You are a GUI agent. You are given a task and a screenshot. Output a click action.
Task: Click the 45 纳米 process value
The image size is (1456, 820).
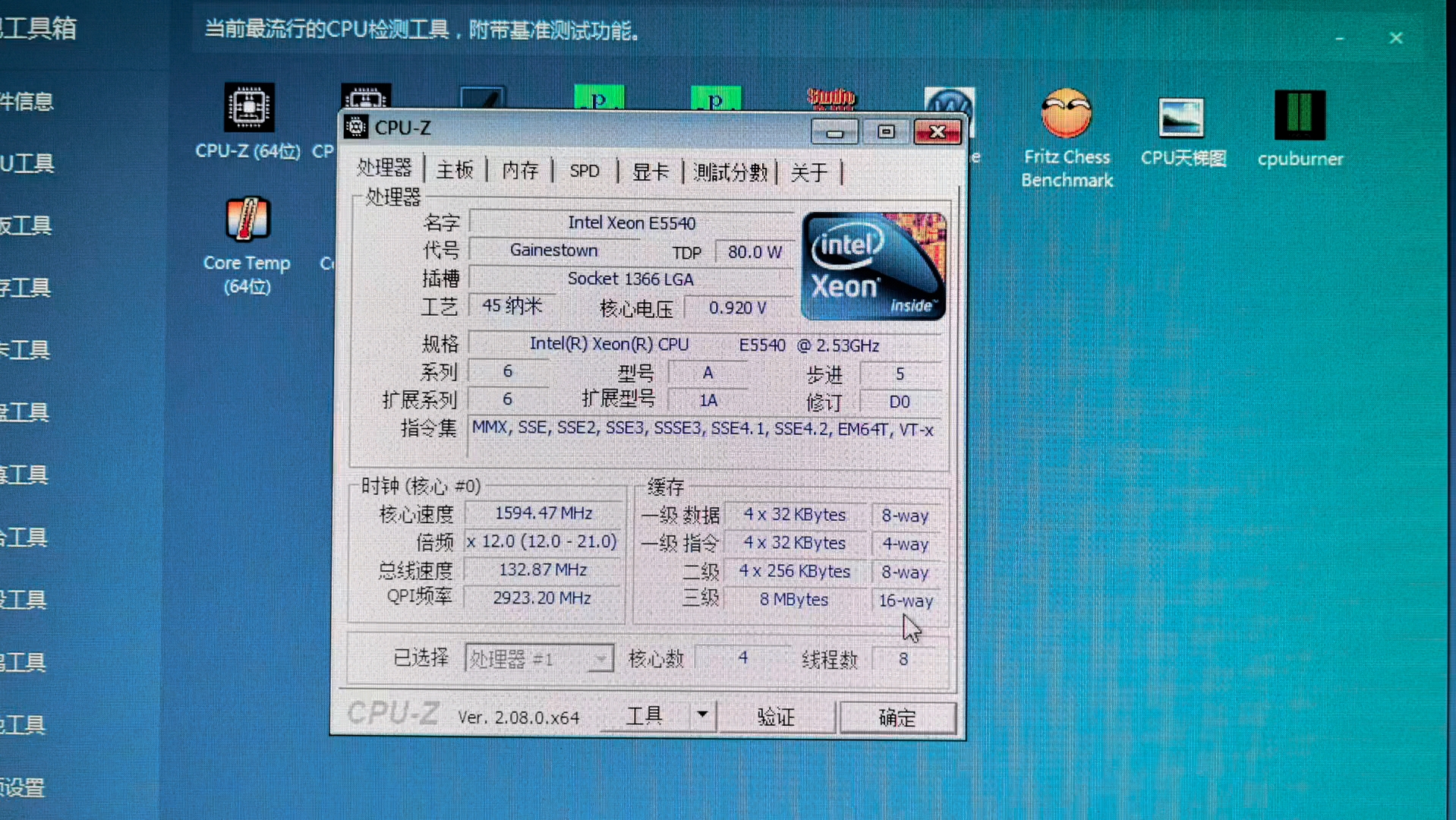tap(512, 306)
